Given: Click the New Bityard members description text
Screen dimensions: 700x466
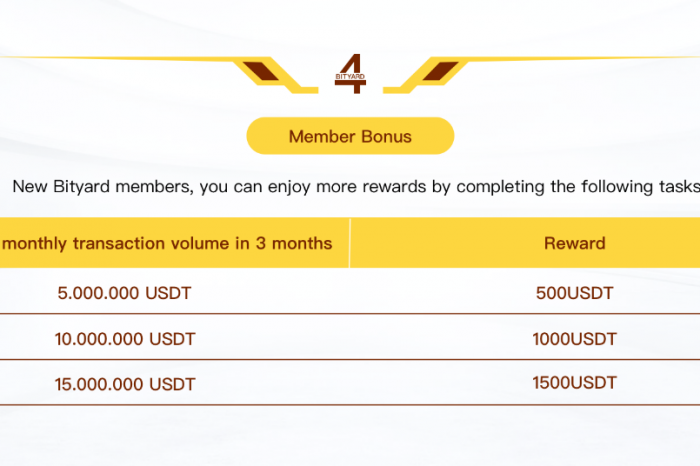Looking at the screenshot, I should coord(356,187).
